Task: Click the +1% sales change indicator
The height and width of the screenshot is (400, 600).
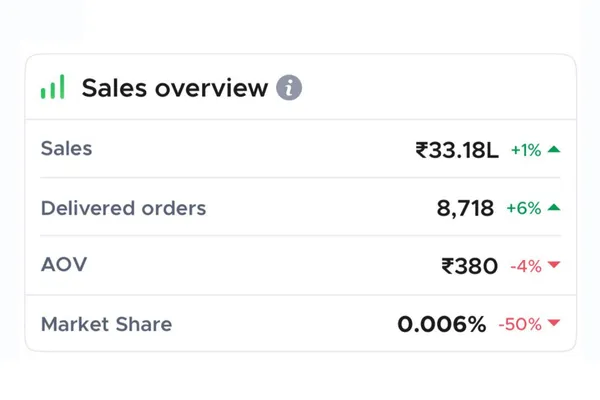Action: coord(526,150)
